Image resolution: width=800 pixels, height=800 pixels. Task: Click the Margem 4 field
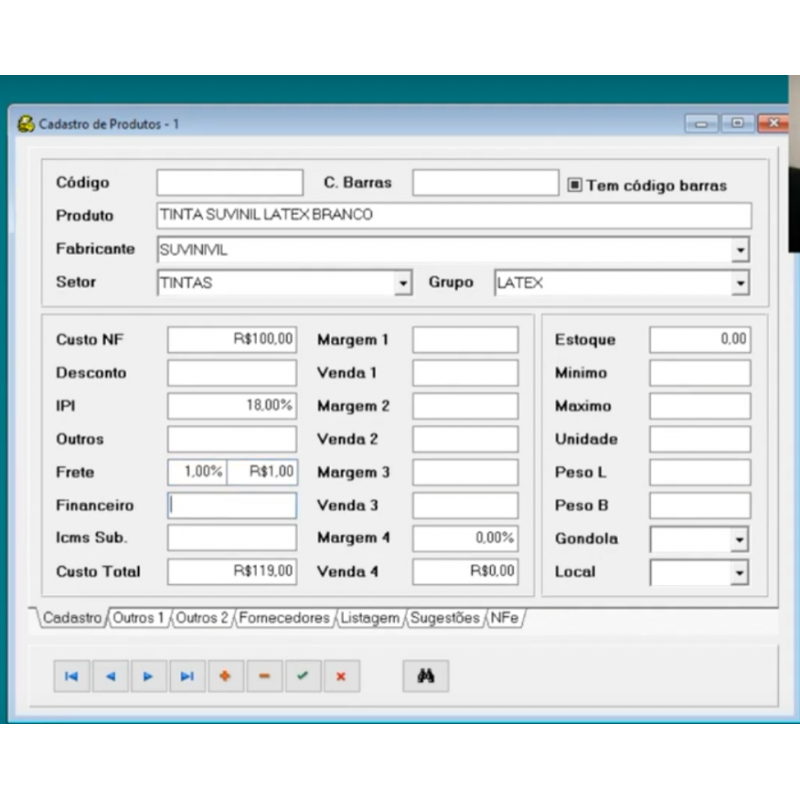(466, 538)
